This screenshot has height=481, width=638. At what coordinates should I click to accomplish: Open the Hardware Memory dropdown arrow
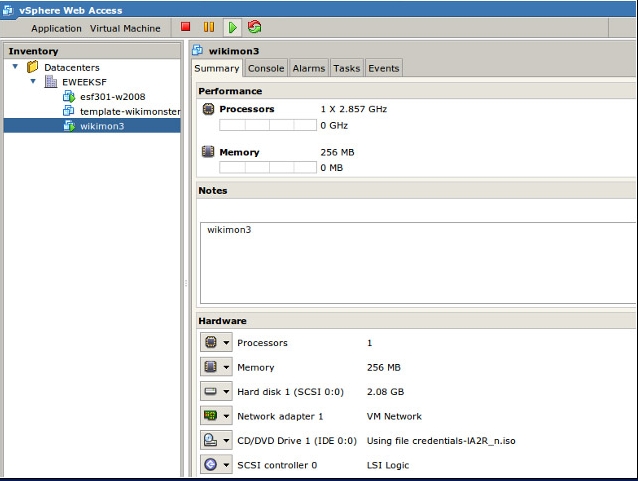click(226, 367)
